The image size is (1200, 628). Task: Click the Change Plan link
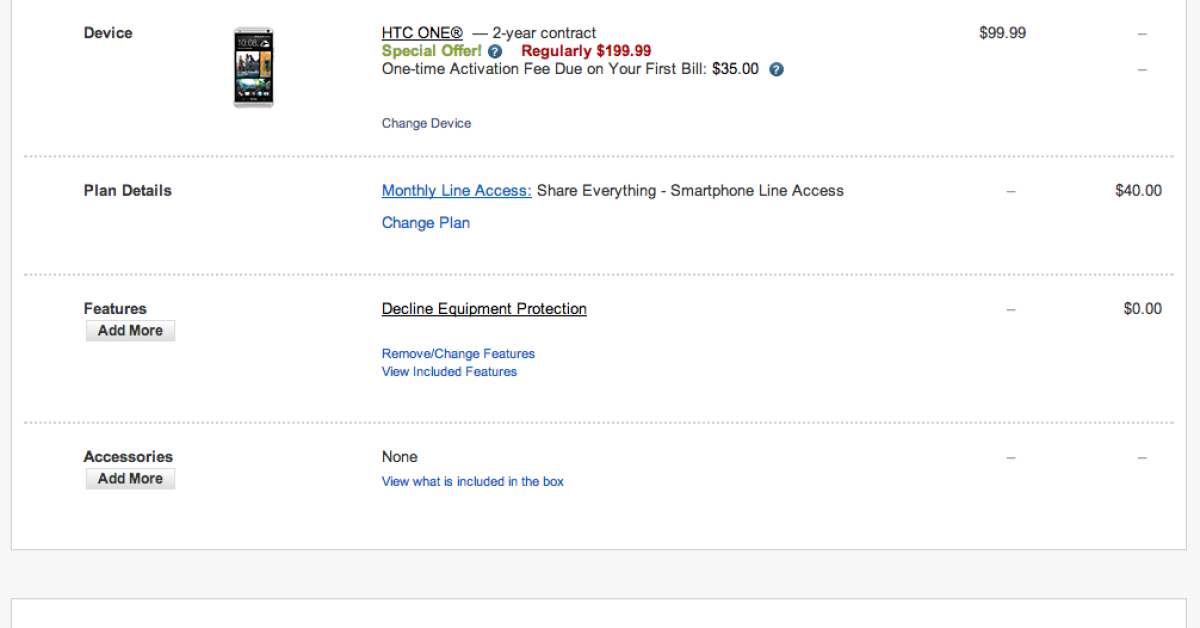[x=426, y=223]
